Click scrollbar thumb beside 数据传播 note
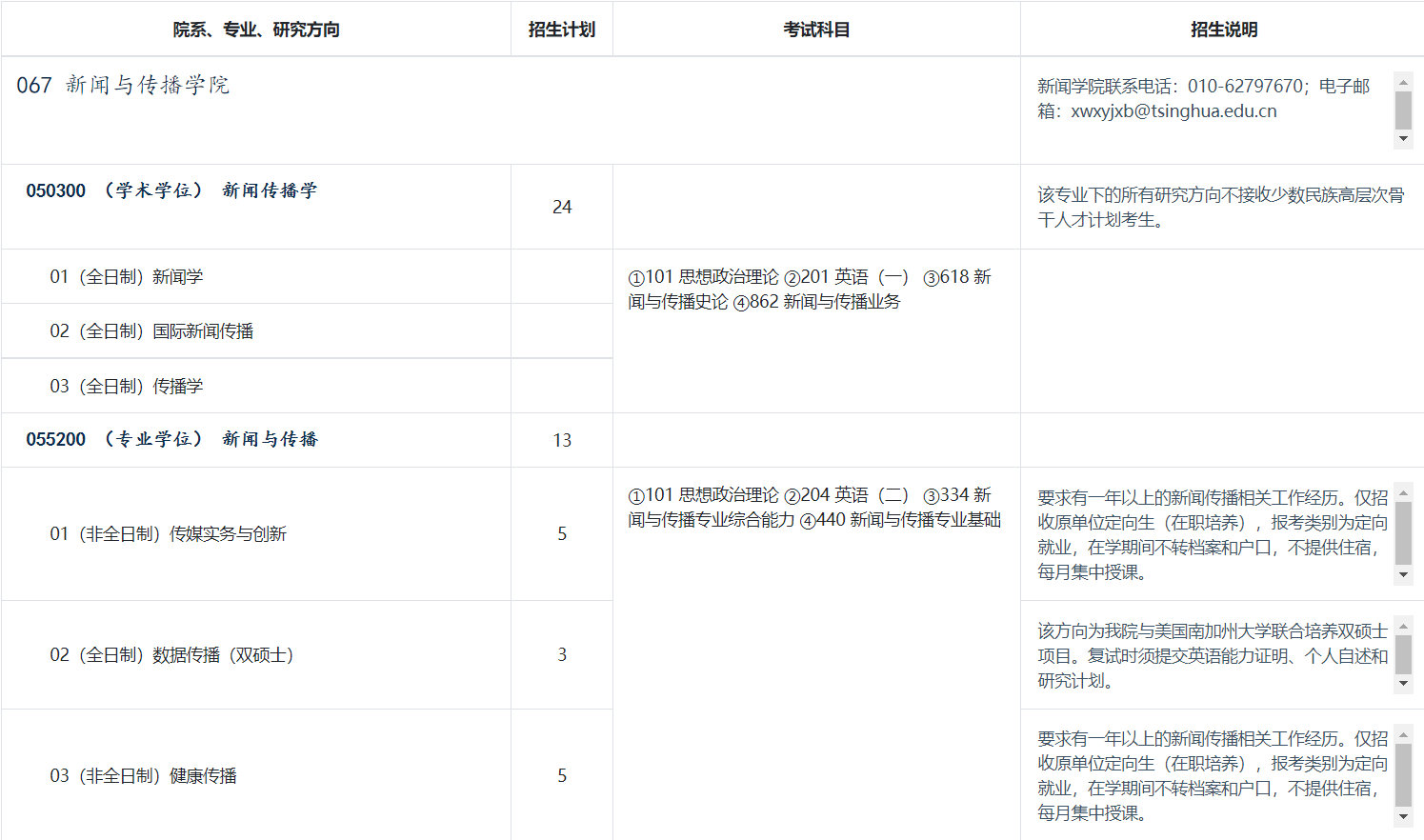 1403,654
